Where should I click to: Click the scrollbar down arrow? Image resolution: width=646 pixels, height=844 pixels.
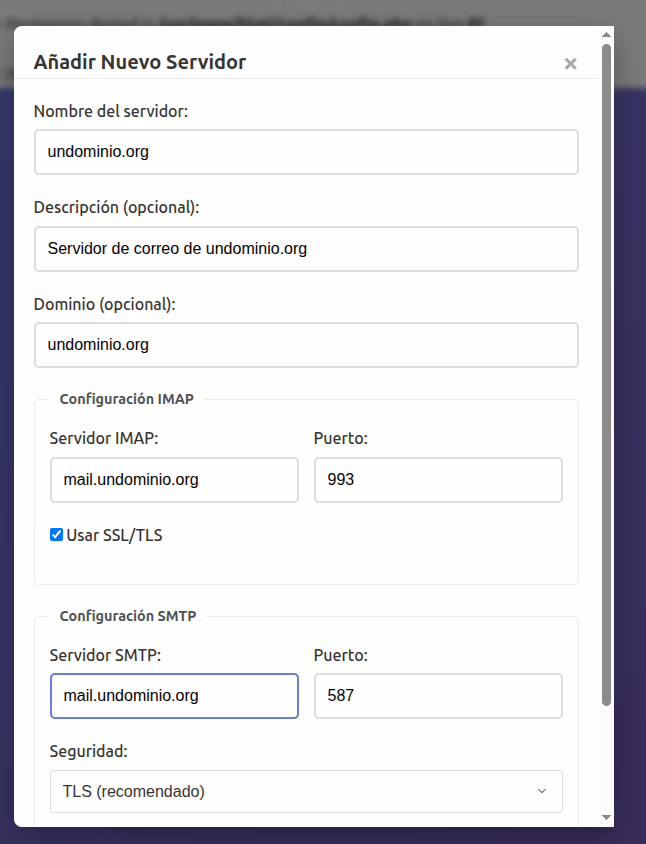[x=606, y=818]
